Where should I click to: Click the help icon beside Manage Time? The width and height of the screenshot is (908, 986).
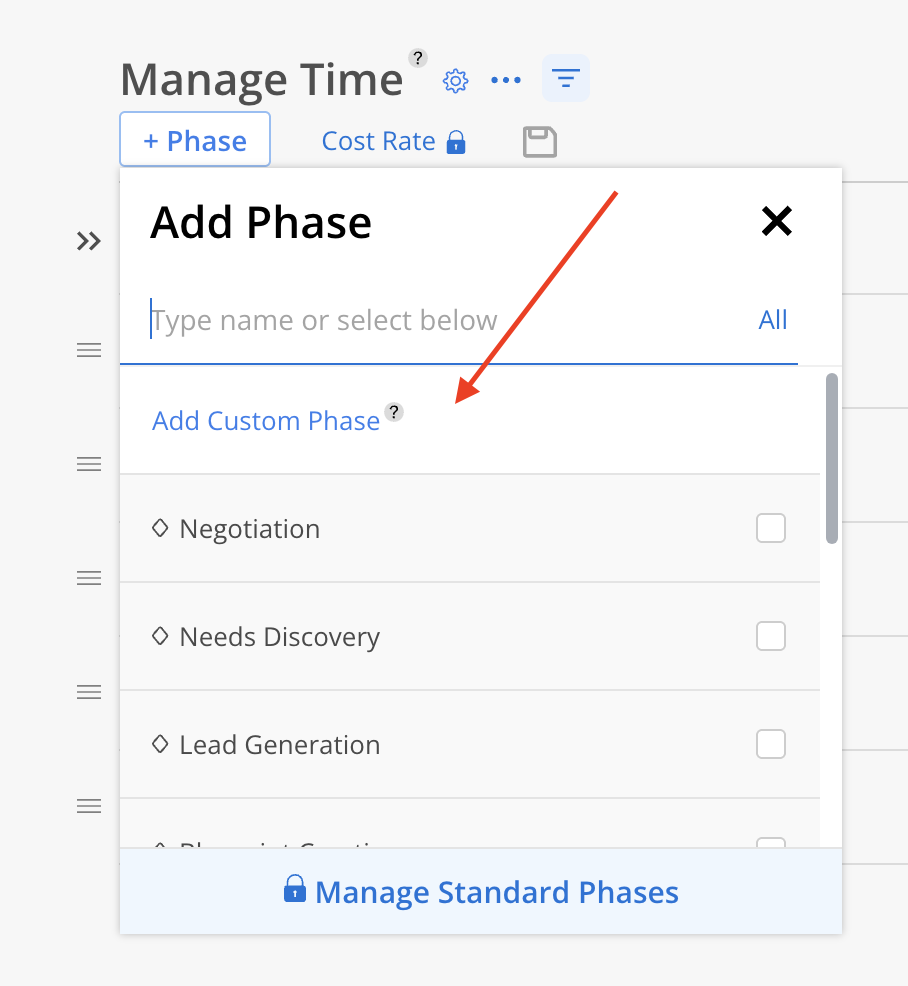[x=418, y=58]
